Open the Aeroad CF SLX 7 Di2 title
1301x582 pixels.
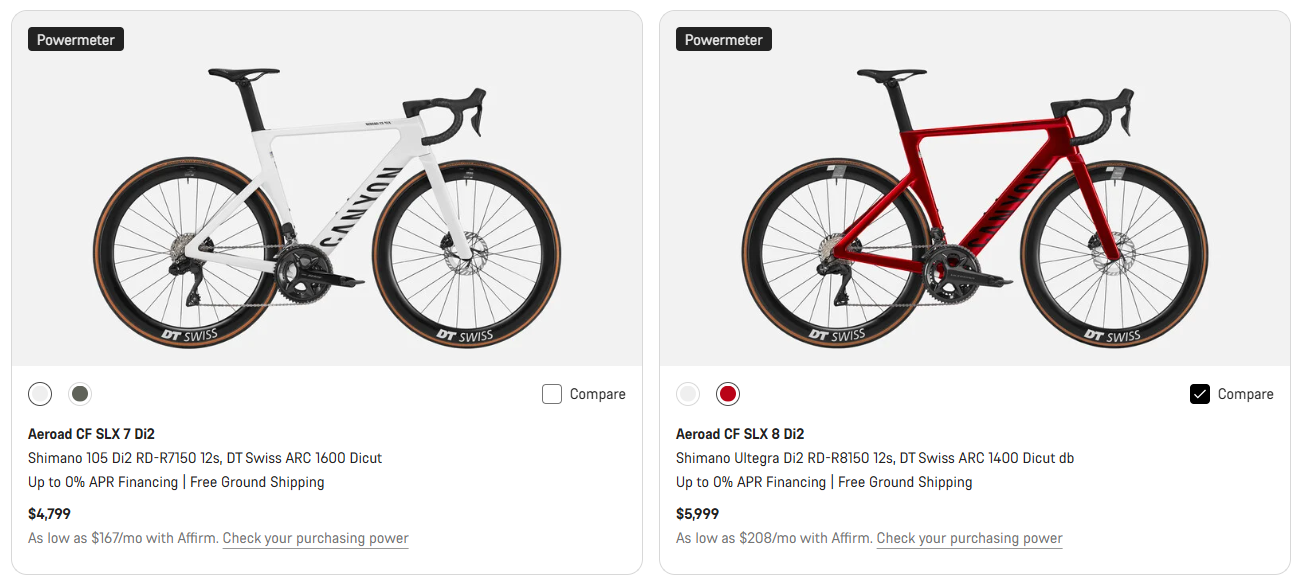tap(91, 434)
